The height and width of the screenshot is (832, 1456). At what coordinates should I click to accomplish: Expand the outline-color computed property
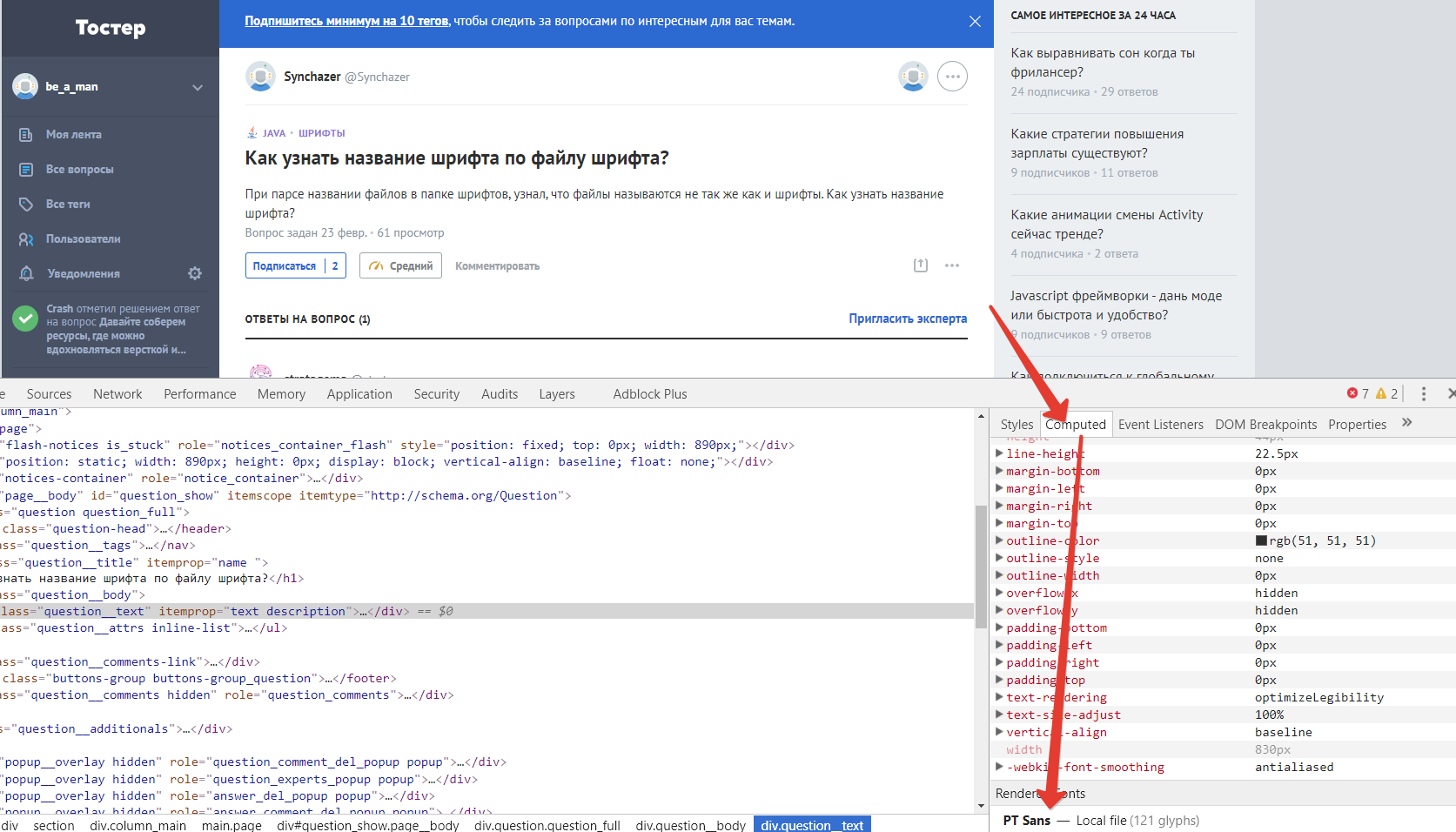[999, 540]
